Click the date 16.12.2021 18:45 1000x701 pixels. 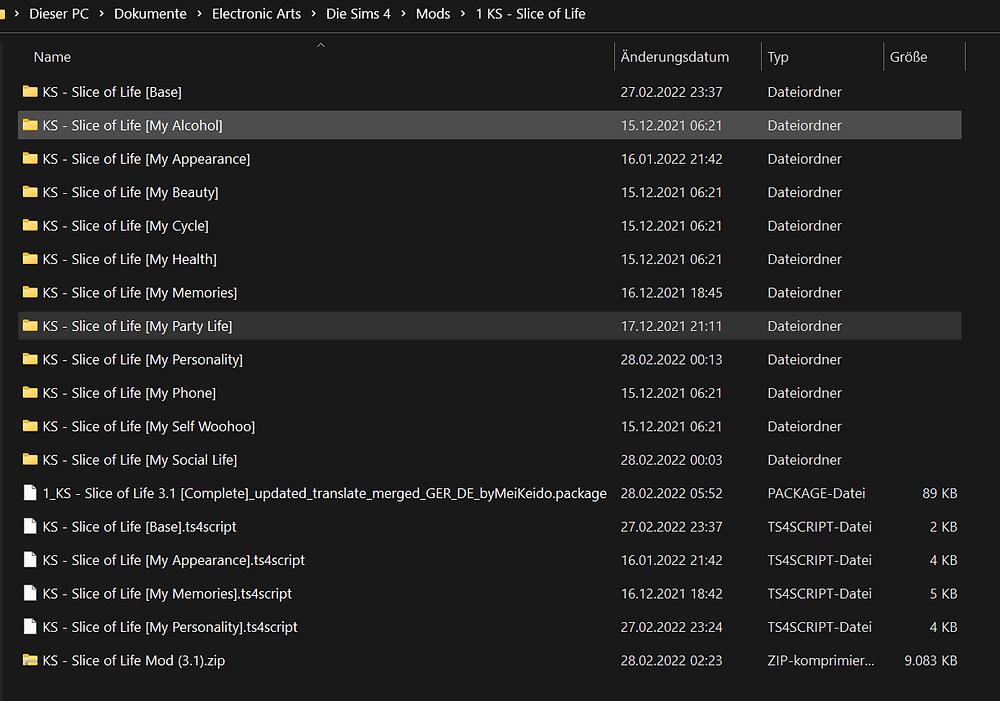click(x=672, y=293)
